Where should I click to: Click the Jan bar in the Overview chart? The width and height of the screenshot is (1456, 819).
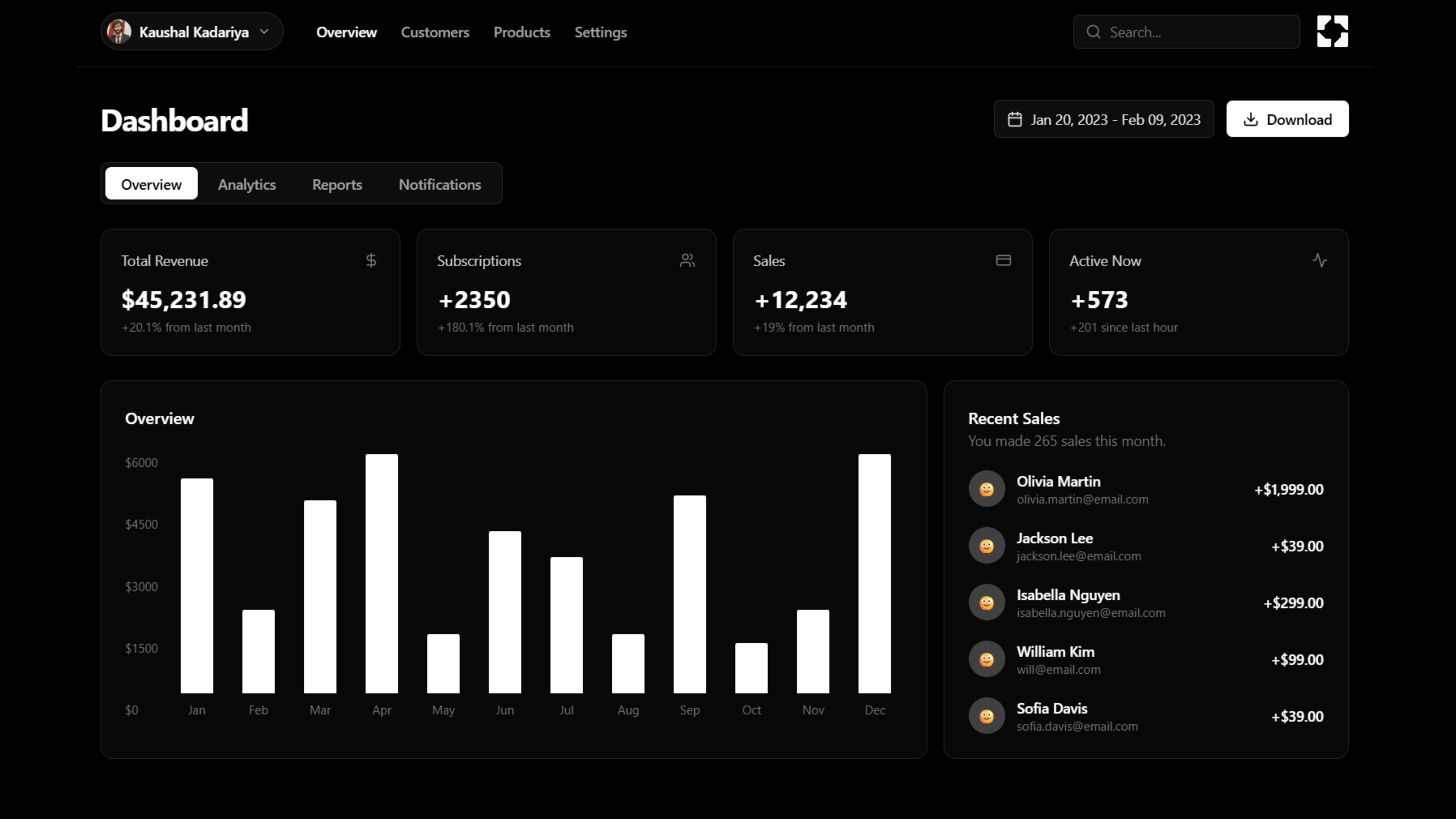click(x=197, y=586)
